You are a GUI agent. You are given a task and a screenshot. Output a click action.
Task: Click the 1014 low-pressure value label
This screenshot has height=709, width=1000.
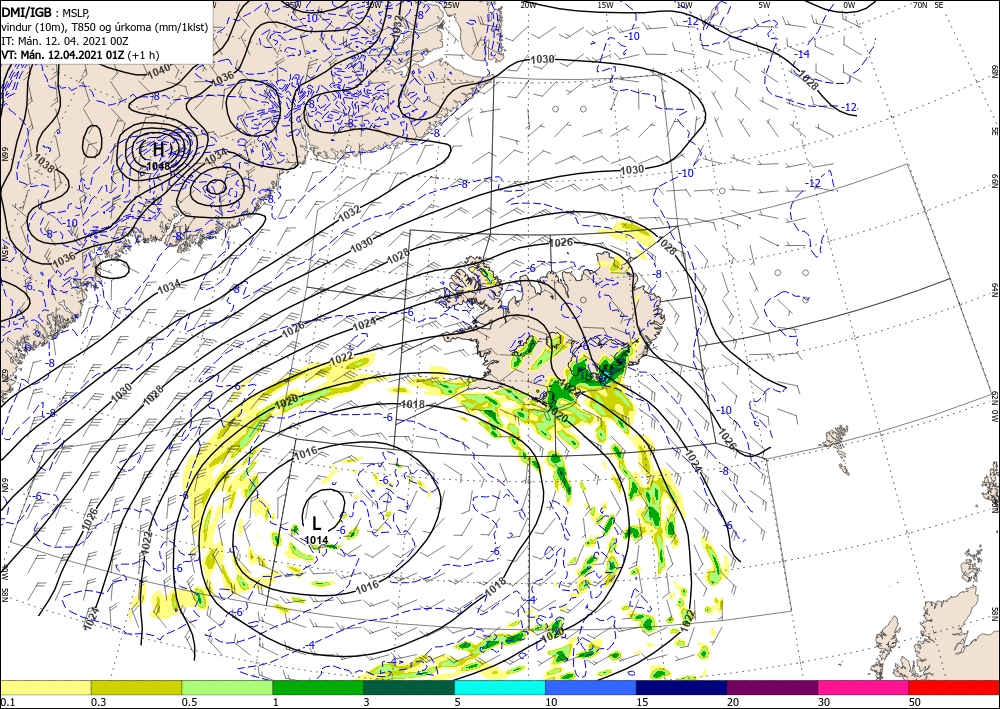click(316, 540)
